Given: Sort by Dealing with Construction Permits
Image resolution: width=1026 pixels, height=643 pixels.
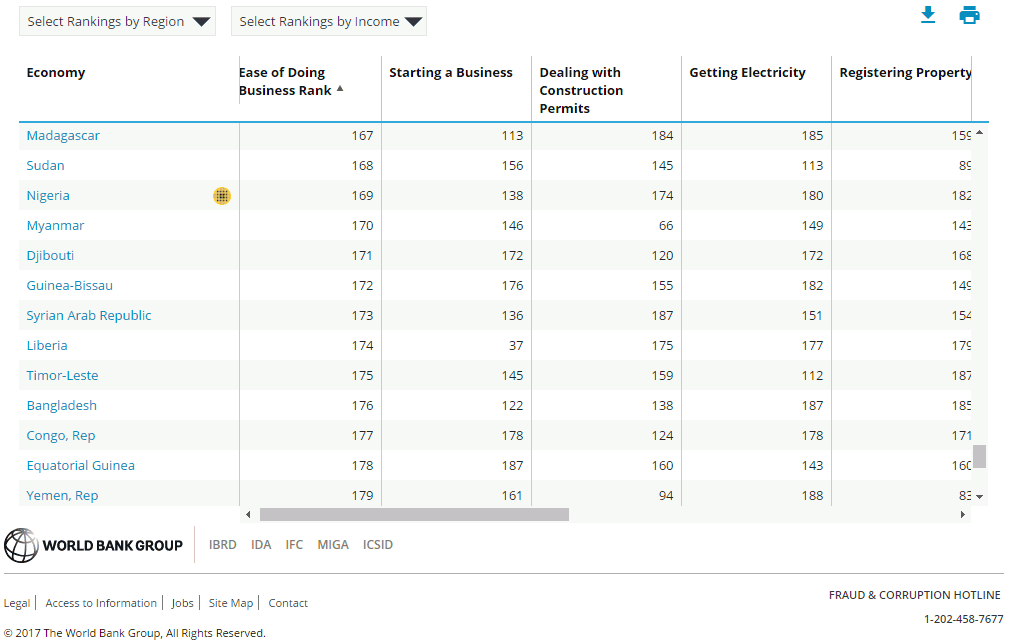Looking at the screenshot, I should click(581, 90).
